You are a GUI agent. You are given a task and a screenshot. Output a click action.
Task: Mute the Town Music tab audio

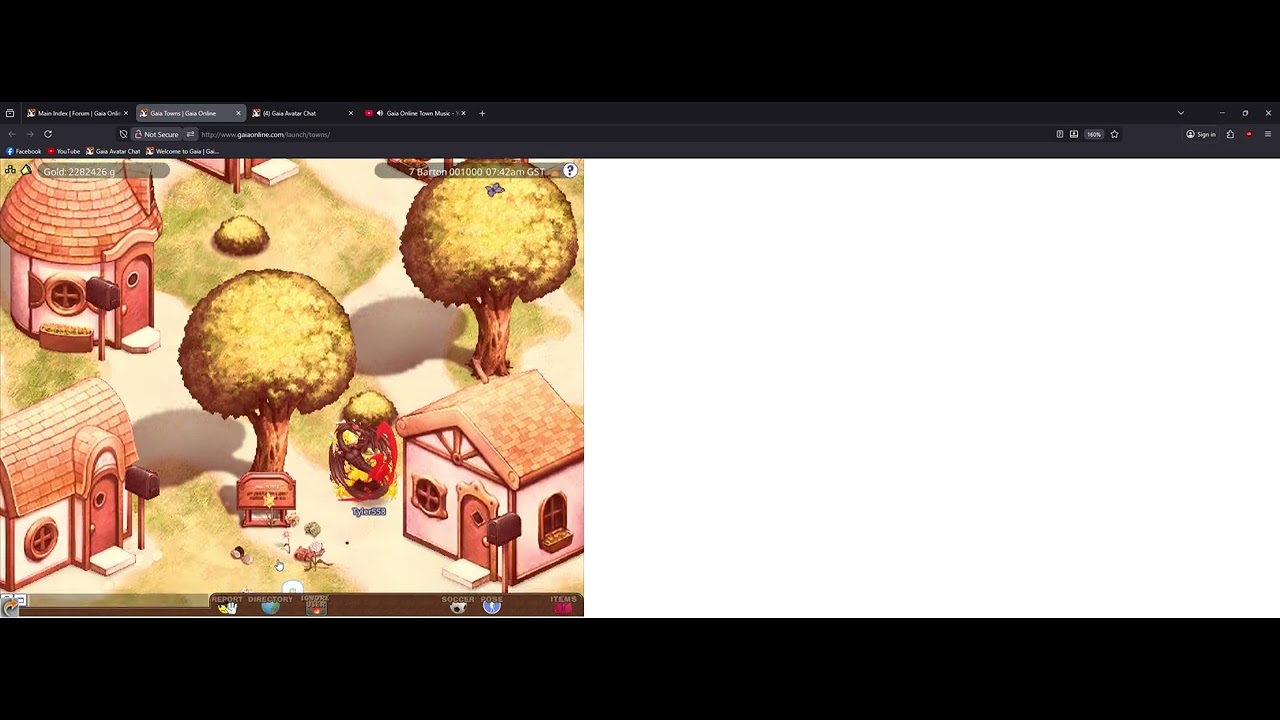click(x=380, y=113)
